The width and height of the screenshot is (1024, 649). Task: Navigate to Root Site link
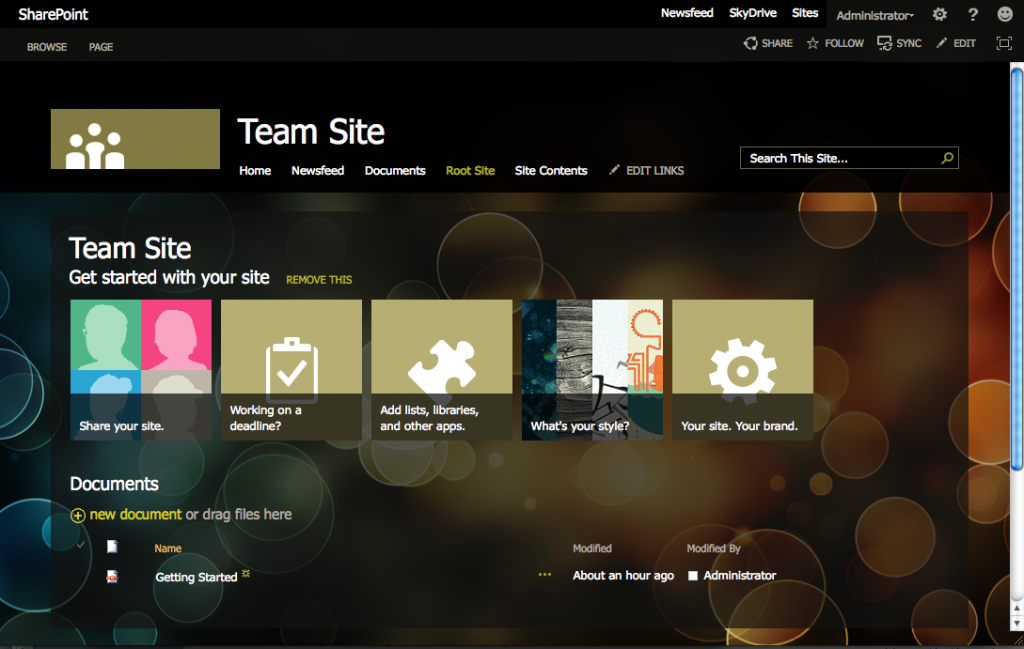point(470,170)
